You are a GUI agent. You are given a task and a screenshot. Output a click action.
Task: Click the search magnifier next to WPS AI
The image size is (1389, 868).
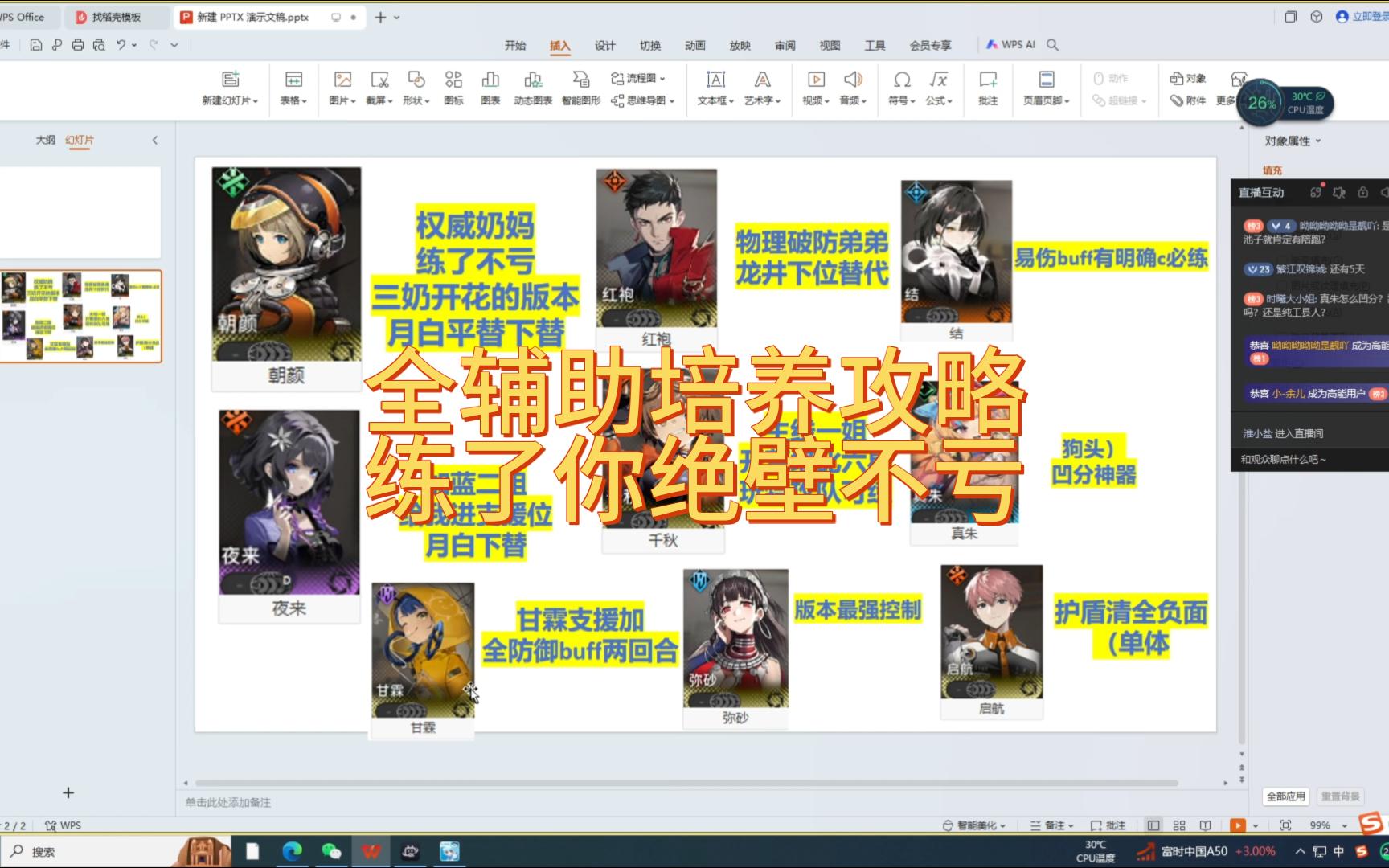click(x=1052, y=45)
